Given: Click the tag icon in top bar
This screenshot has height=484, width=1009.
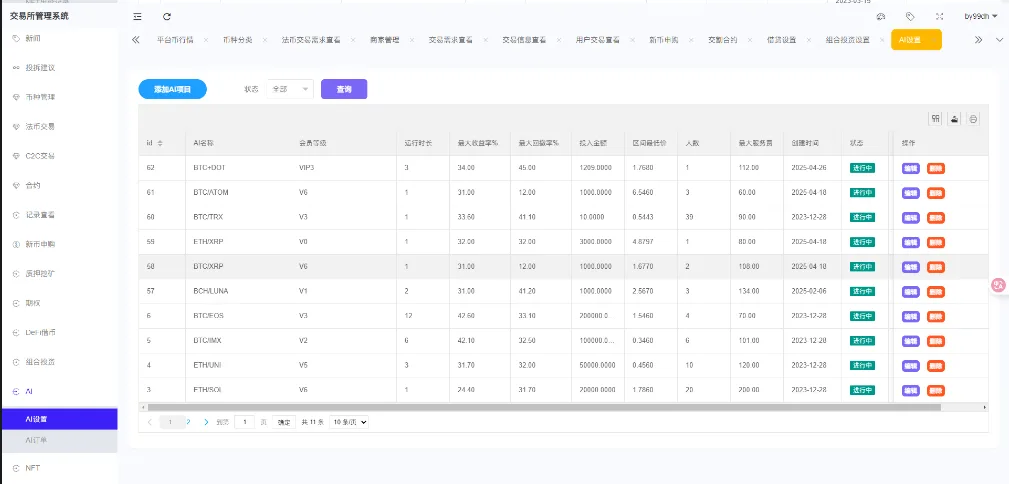Looking at the screenshot, I should [x=909, y=16].
